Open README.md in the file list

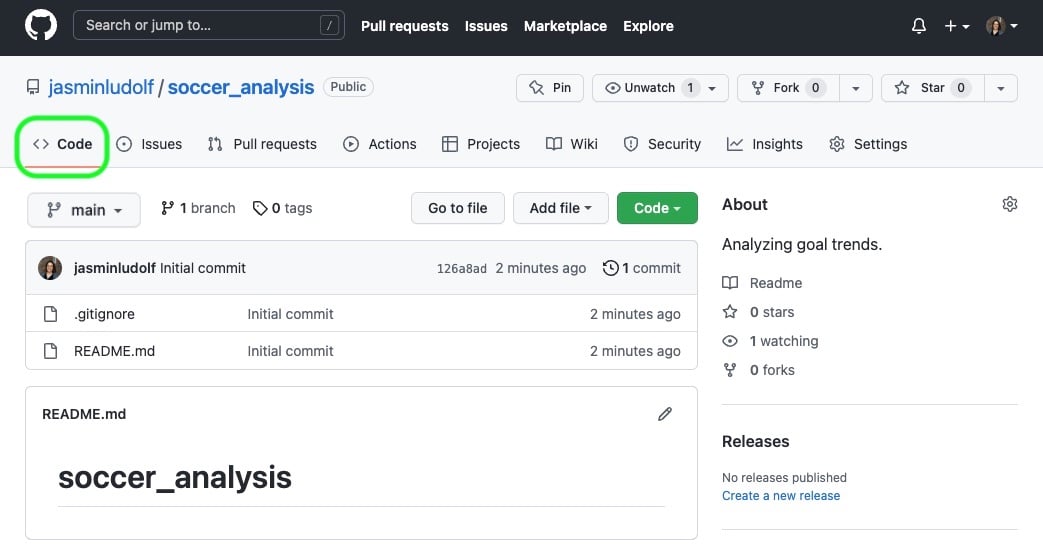pos(114,351)
